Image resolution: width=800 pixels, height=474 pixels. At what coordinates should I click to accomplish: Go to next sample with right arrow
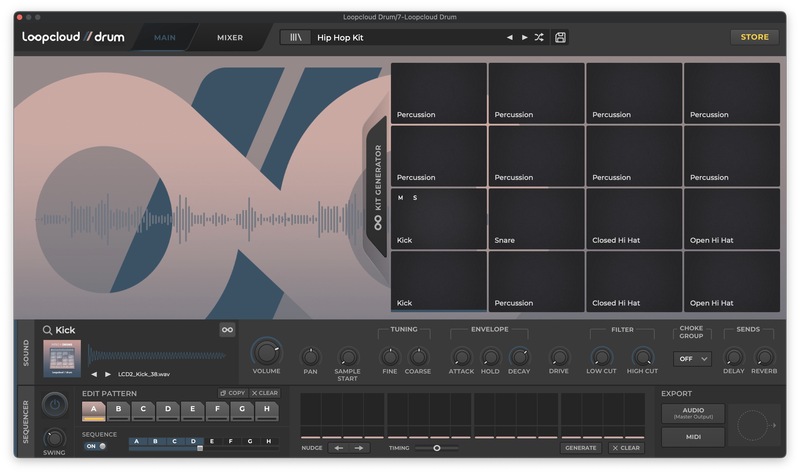click(107, 374)
